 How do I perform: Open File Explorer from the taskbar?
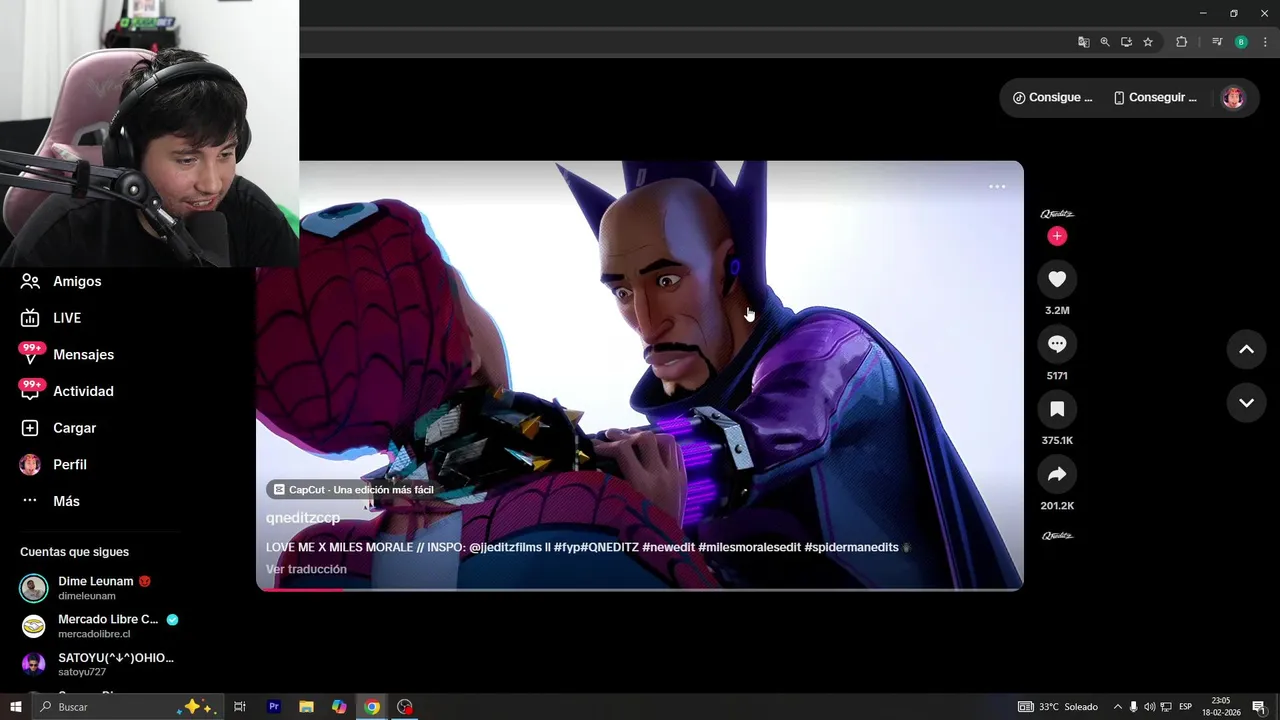tap(306, 707)
